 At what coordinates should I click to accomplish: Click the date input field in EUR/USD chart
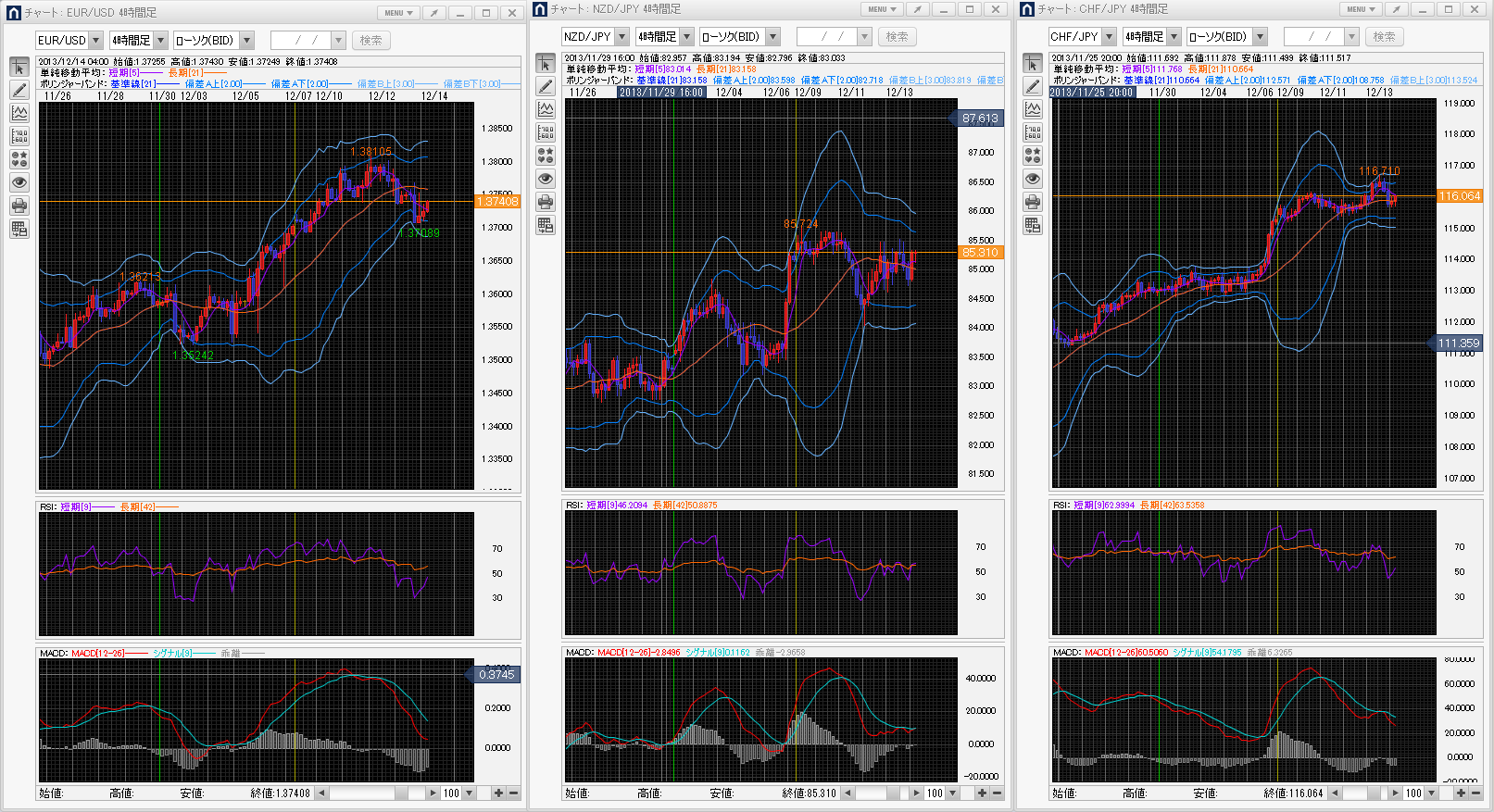[300, 41]
